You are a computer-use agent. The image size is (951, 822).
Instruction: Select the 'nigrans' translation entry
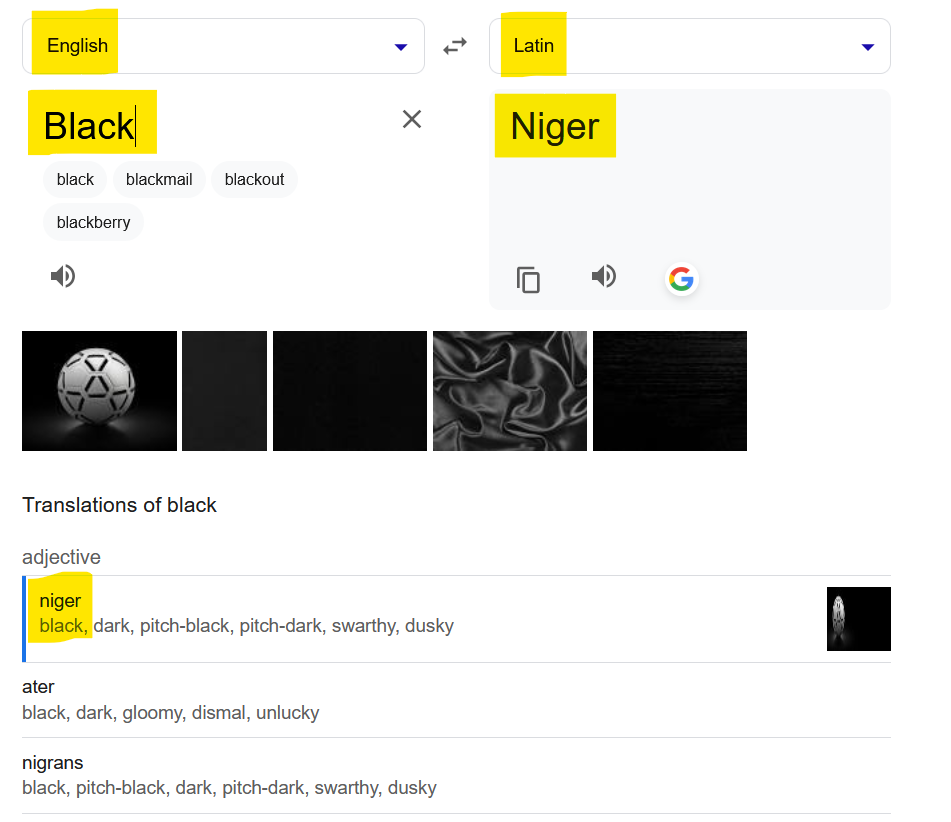[x=456, y=776]
